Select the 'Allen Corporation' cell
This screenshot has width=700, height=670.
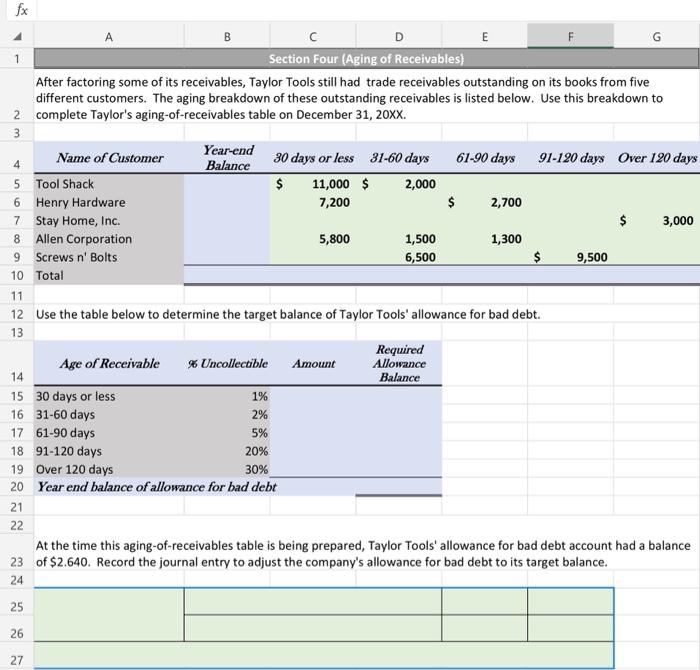point(109,239)
